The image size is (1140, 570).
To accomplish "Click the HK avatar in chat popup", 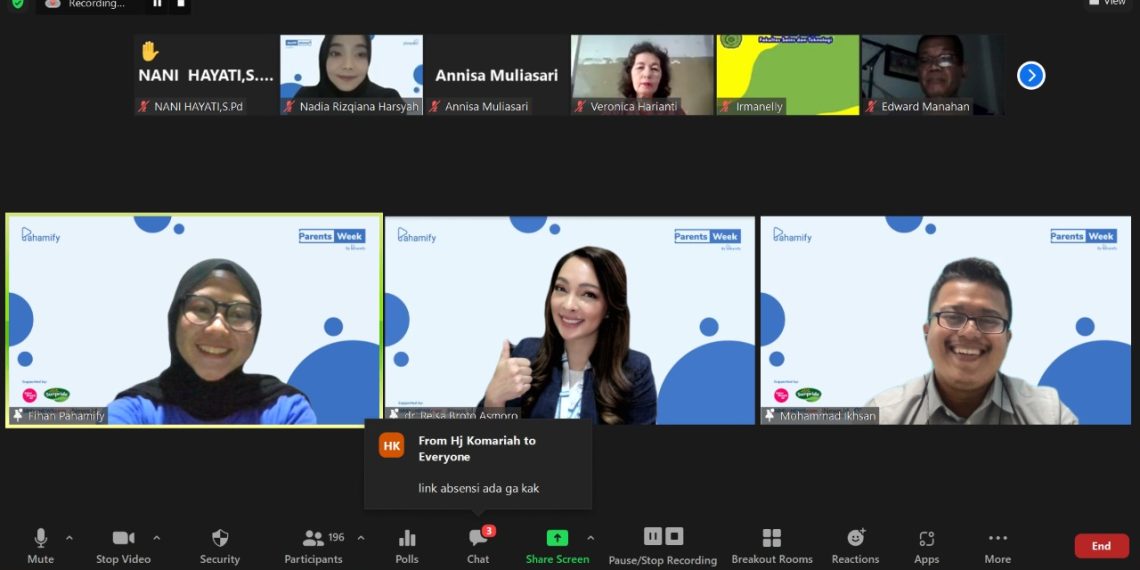I will [392, 446].
